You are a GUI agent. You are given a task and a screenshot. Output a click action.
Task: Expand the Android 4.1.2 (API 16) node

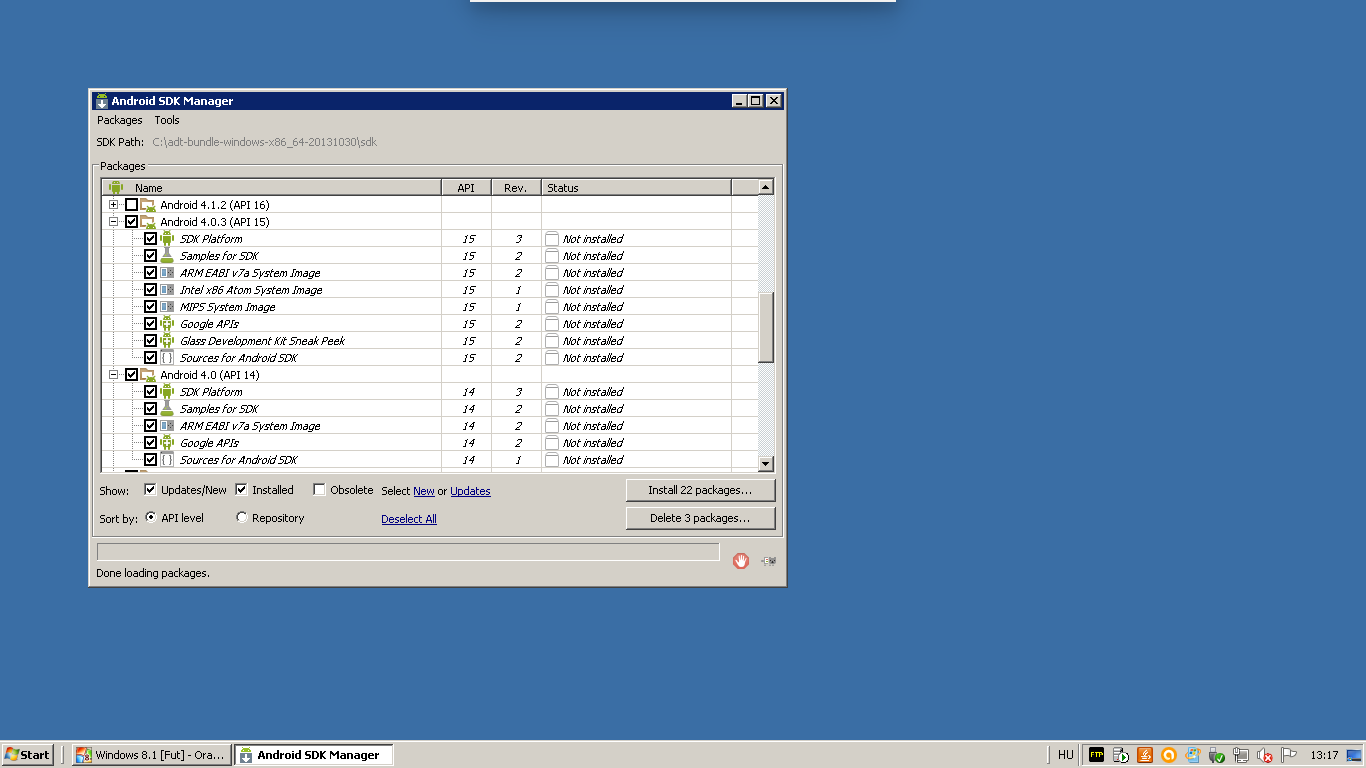click(114, 205)
